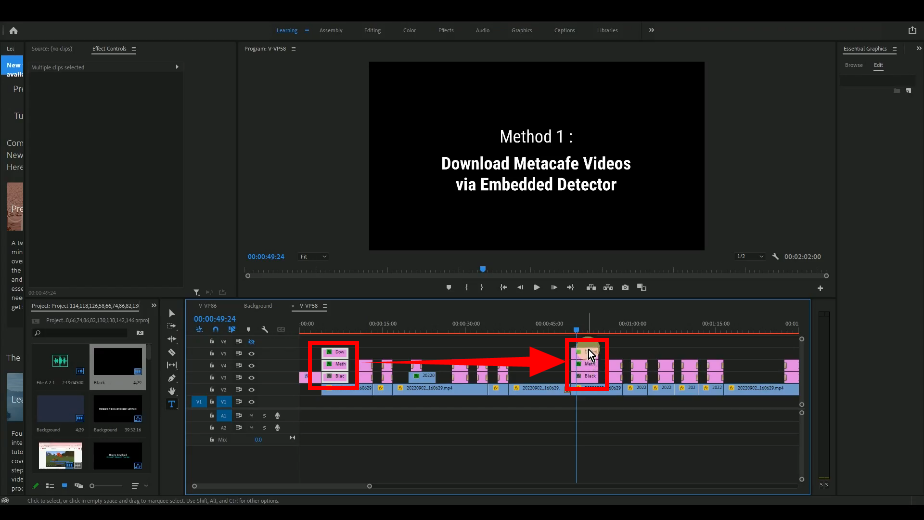This screenshot has height=520, width=924.
Task: Switch to the Effects workspace
Action: (446, 30)
